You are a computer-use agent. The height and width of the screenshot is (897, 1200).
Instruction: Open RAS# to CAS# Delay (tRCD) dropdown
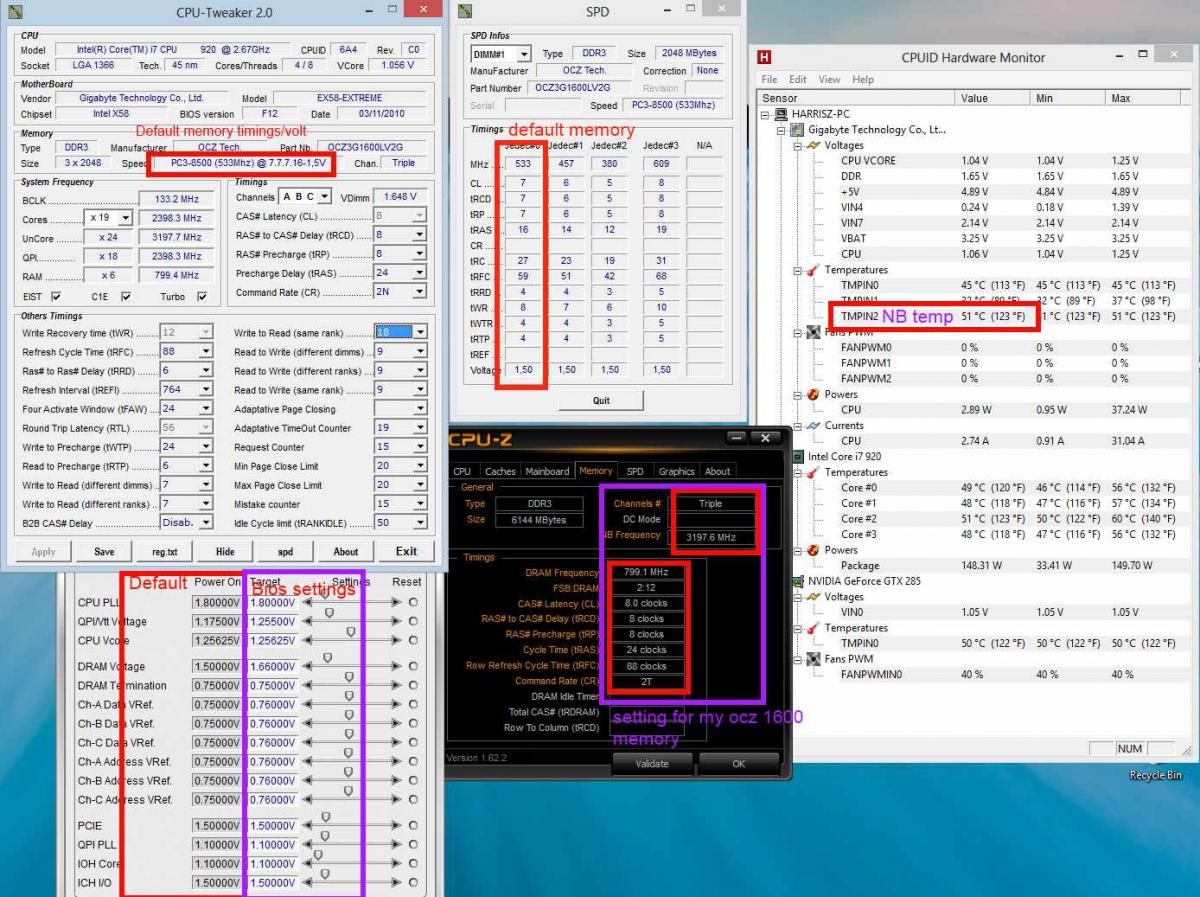[x=420, y=235]
